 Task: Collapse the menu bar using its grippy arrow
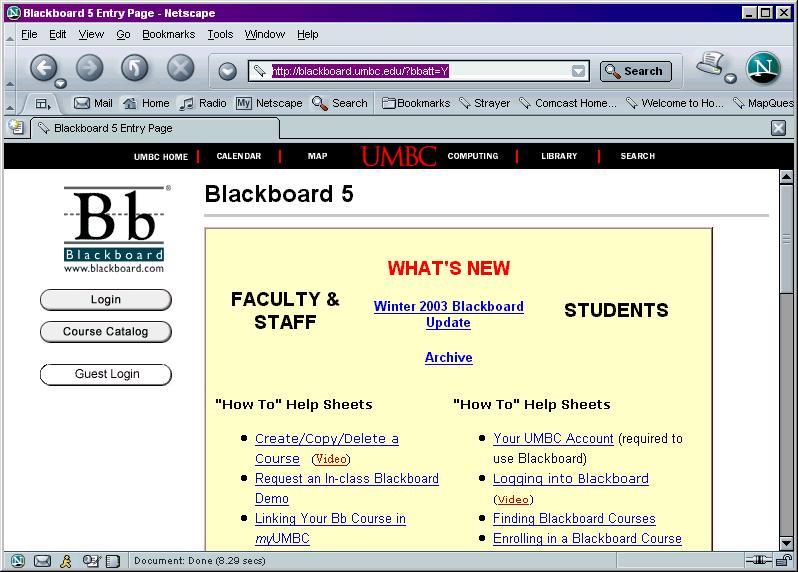click(10, 38)
